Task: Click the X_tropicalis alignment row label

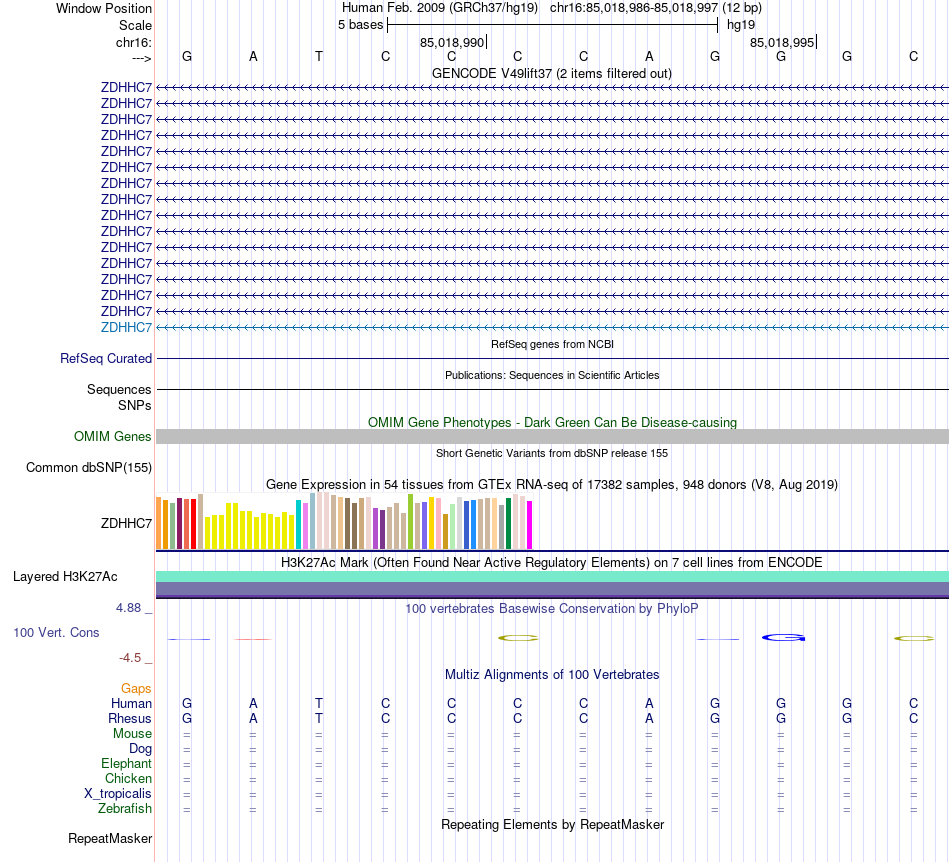Action: (x=118, y=794)
